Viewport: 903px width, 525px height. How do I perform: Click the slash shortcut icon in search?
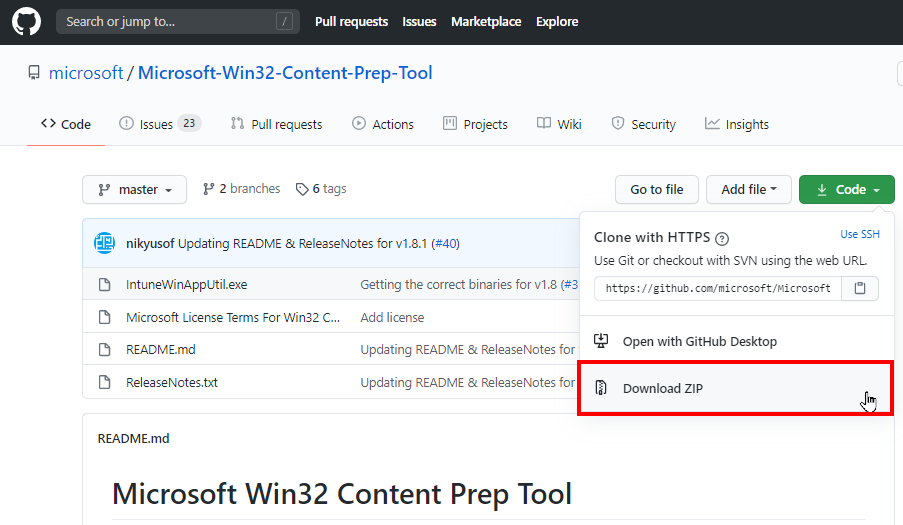click(284, 22)
